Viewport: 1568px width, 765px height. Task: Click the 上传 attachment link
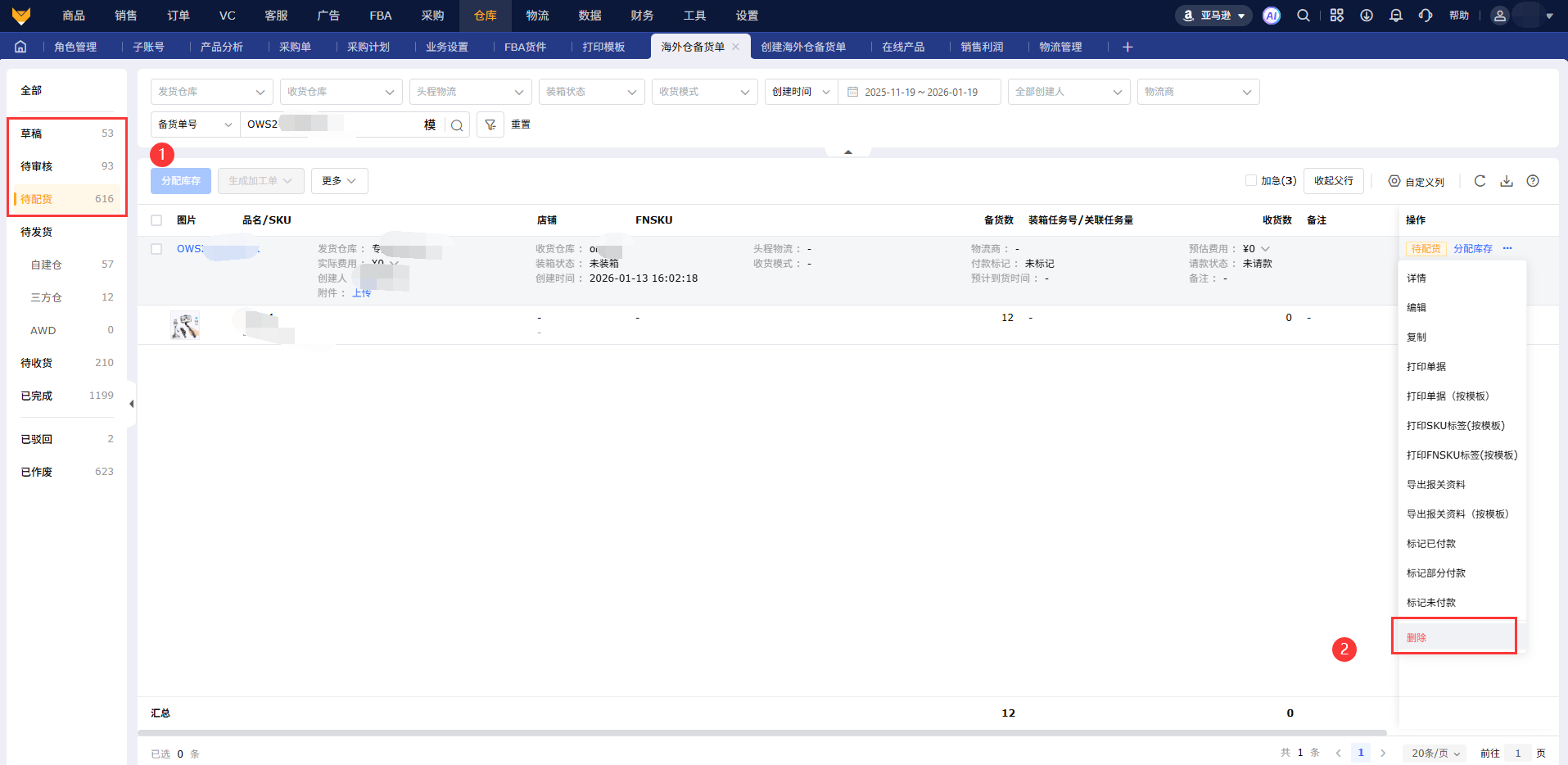click(361, 293)
